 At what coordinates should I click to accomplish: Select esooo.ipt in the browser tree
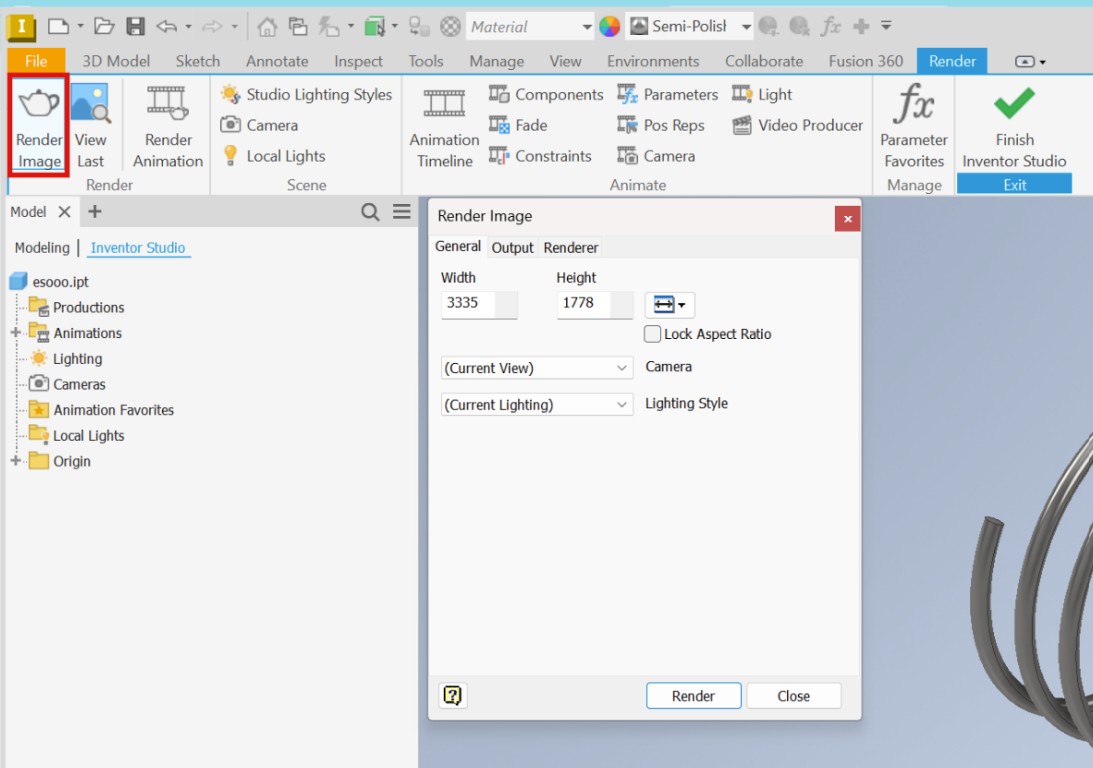point(61,282)
